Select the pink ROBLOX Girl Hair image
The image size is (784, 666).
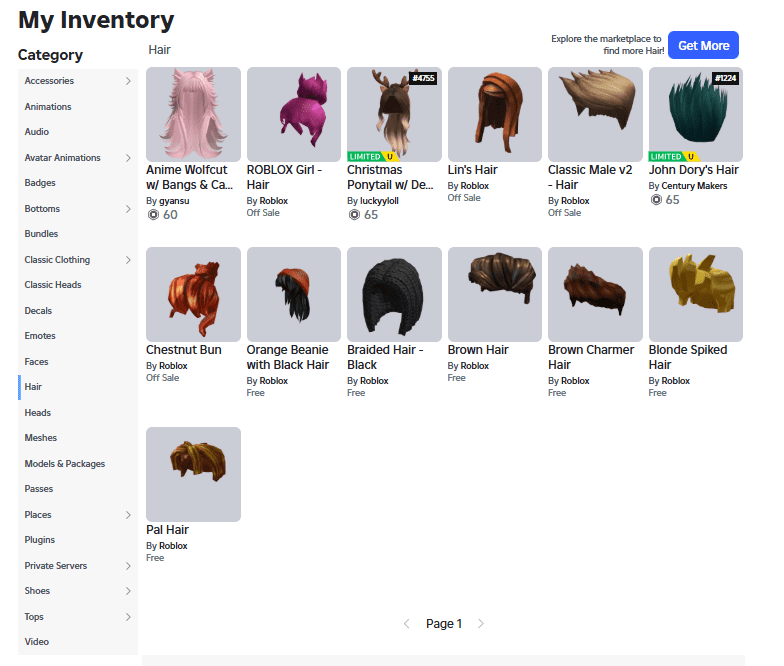tap(294, 114)
